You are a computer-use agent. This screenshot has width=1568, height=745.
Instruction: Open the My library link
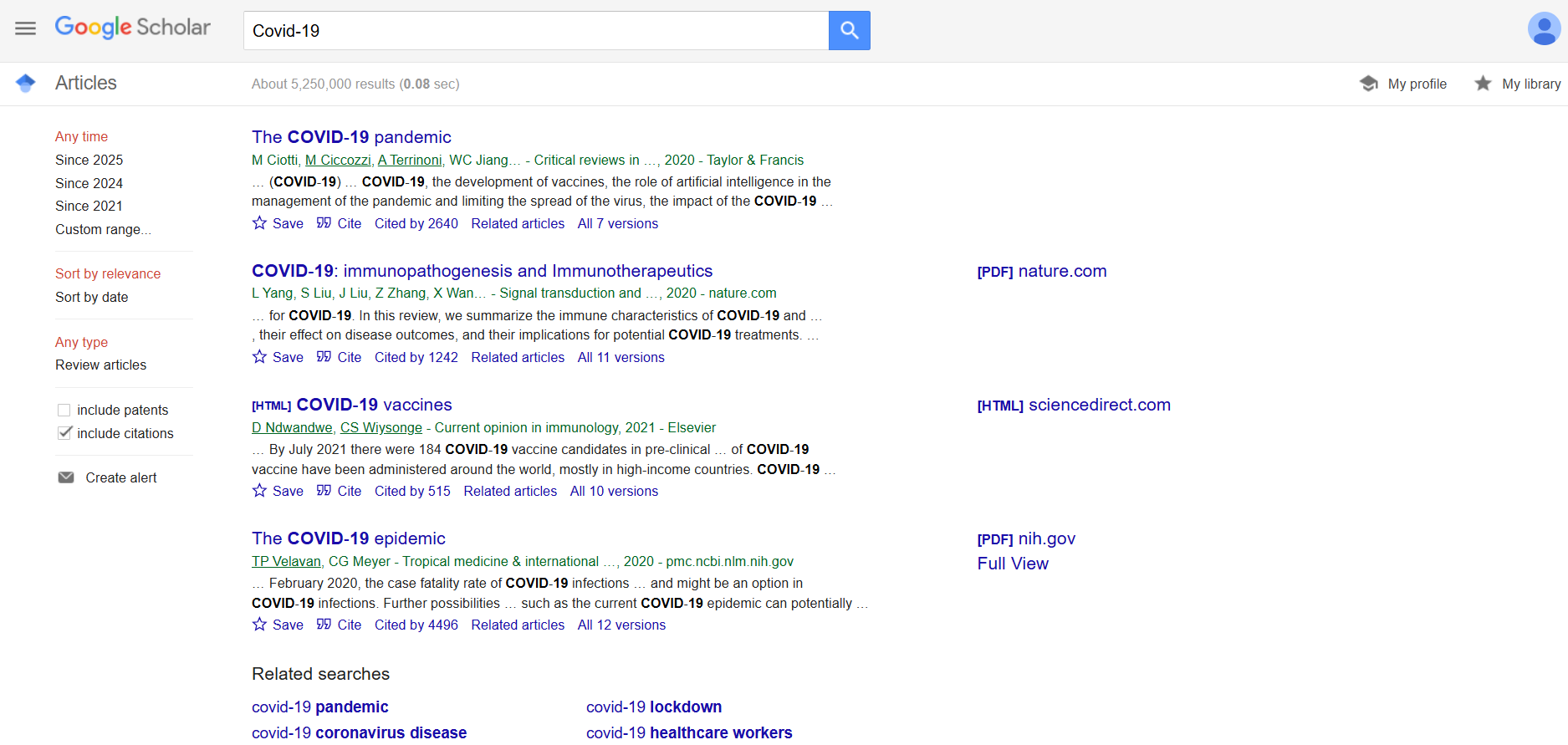click(1531, 84)
